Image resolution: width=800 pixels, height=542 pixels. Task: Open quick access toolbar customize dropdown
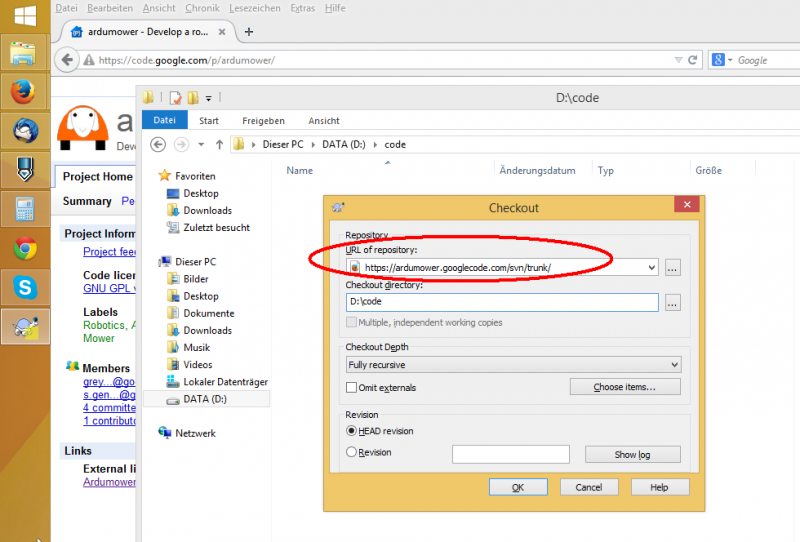pyautogui.click(x=208, y=98)
